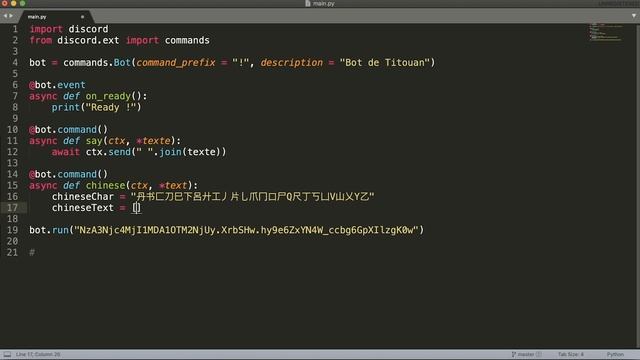Click chineseText variable on line 17
Screen dimensions: 640x360
(82, 208)
